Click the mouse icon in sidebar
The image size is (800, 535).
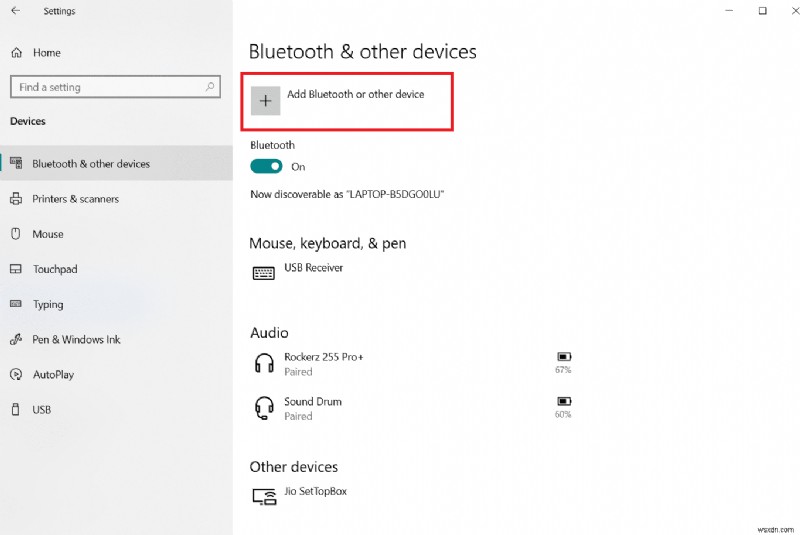pos(16,234)
